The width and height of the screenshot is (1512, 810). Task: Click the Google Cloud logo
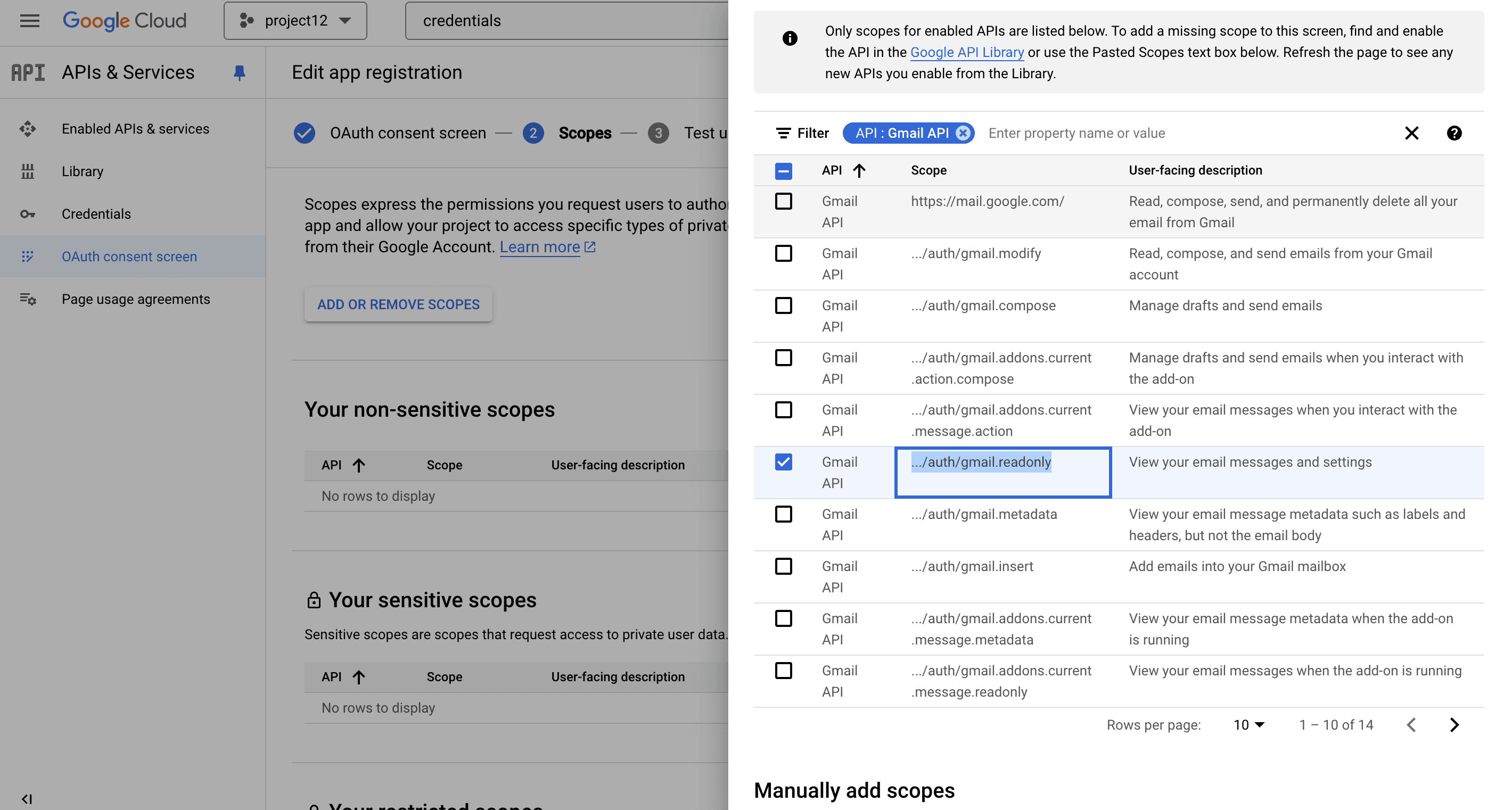(125, 21)
